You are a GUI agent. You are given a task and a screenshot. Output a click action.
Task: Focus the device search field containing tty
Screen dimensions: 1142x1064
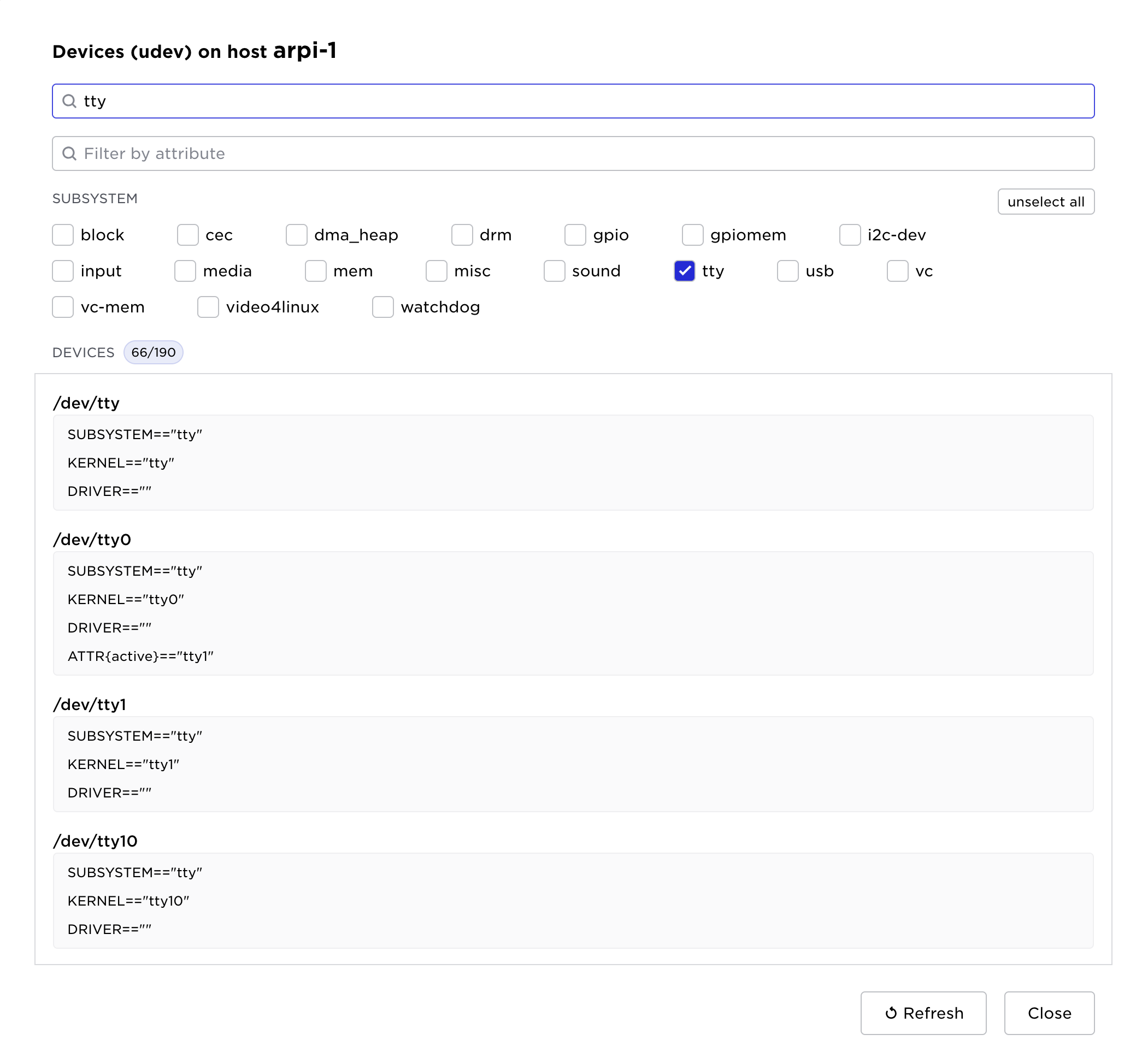click(x=574, y=101)
